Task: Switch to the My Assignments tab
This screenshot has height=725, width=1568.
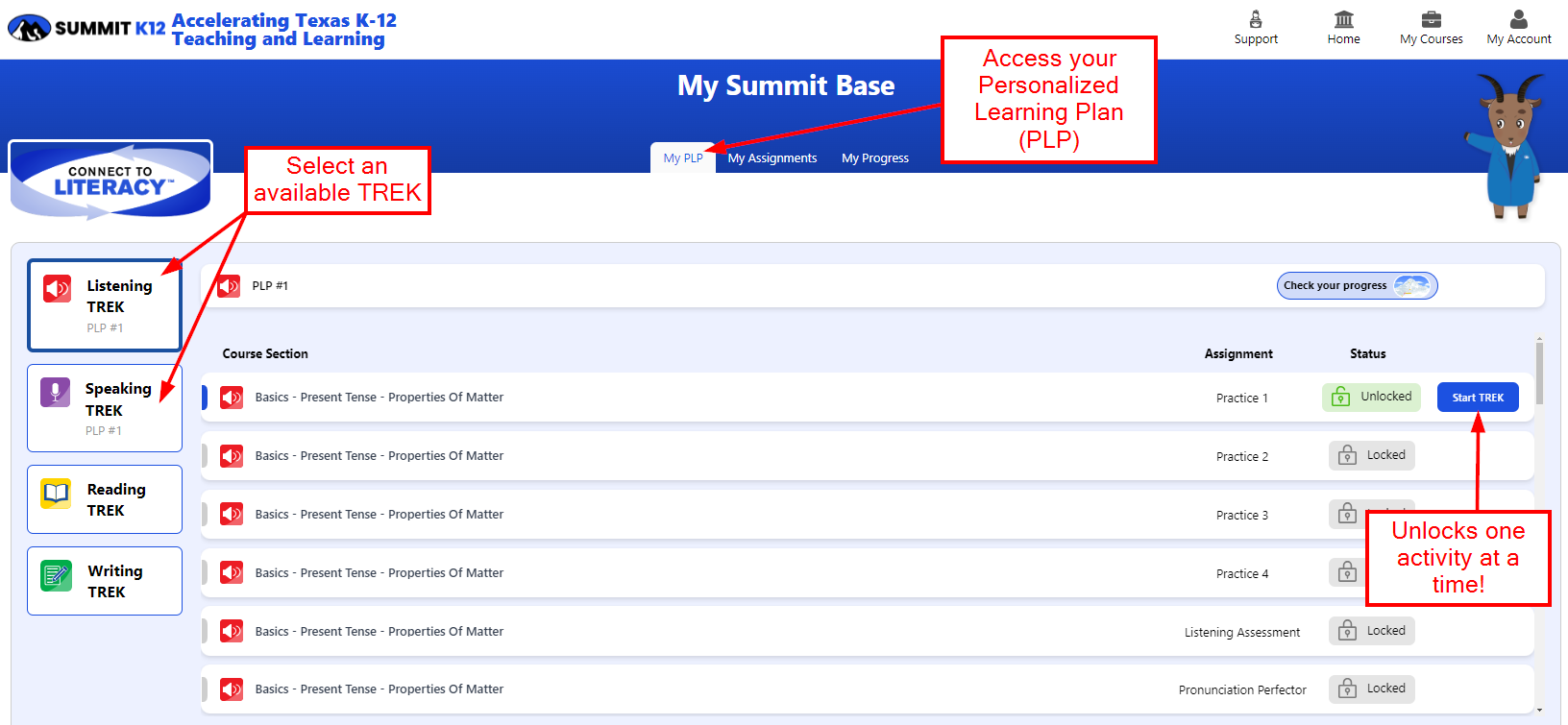Action: click(772, 157)
